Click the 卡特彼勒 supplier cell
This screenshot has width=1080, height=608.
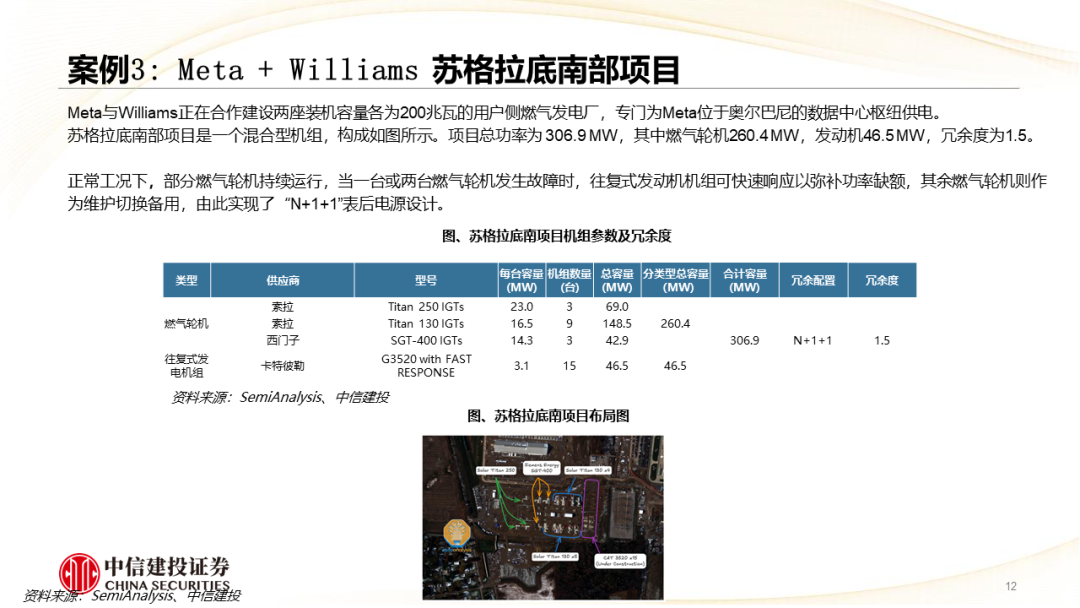282,366
